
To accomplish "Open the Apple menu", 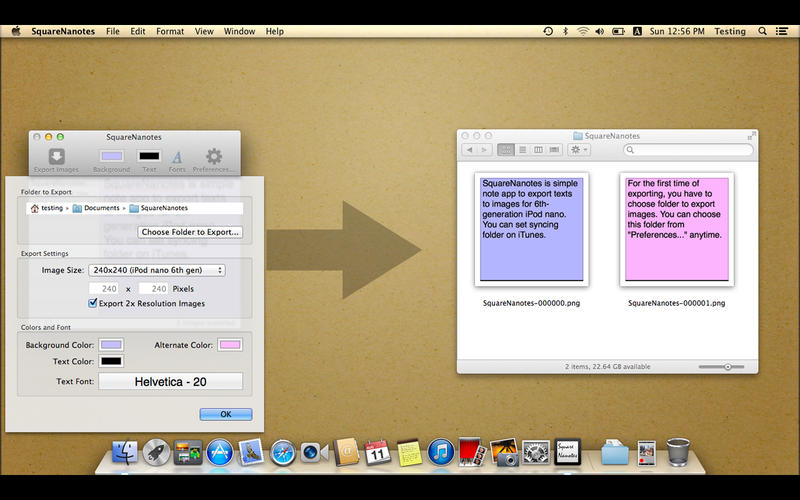I will coord(16,31).
